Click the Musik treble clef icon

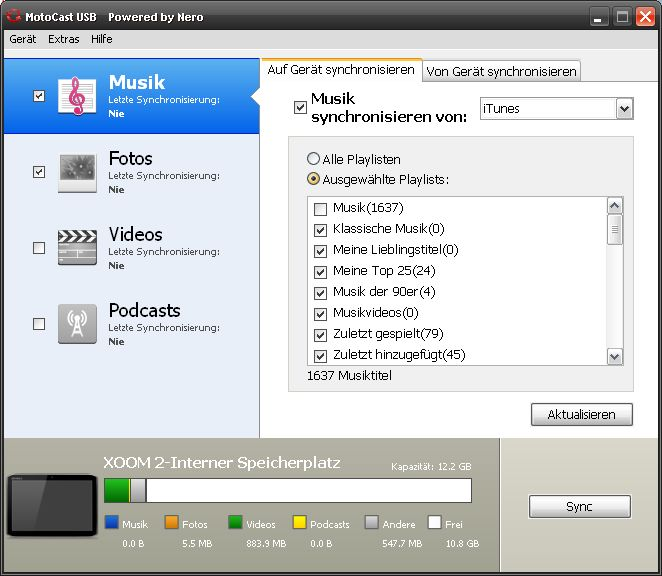pyautogui.click(x=77, y=96)
